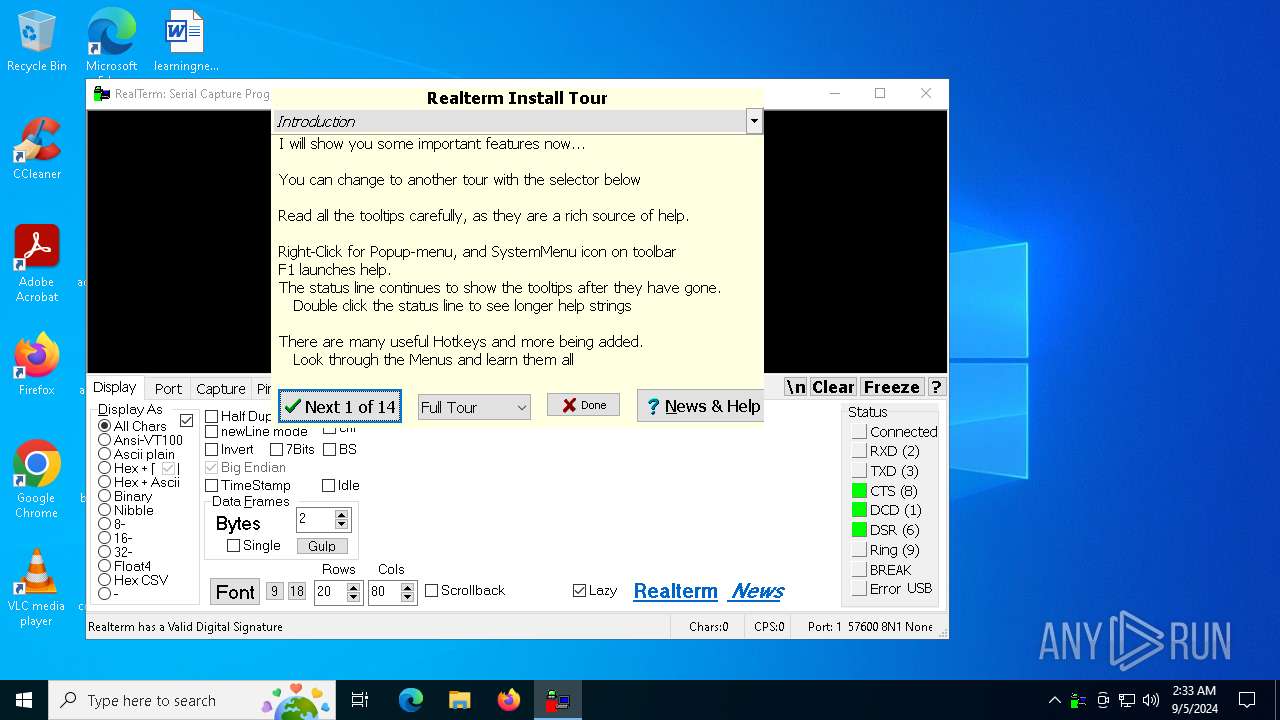
Task: Launch Firefox from the desktop icon
Action: tap(37, 365)
